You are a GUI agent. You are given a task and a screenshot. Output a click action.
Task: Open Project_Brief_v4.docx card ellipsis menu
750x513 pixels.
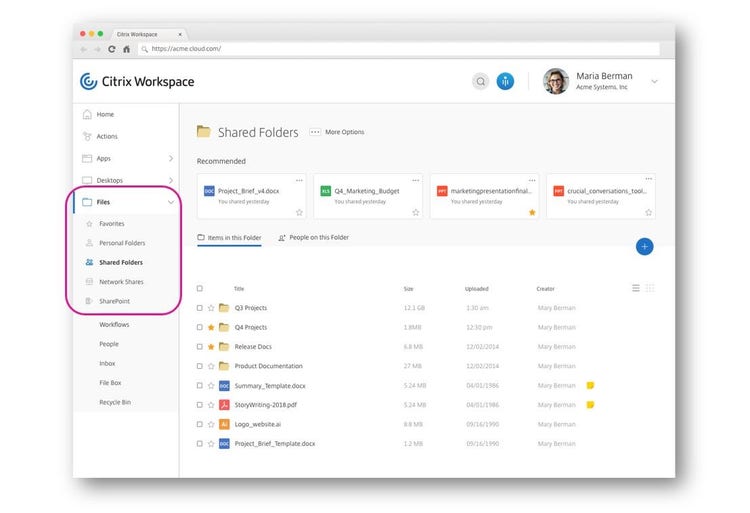coord(299,180)
